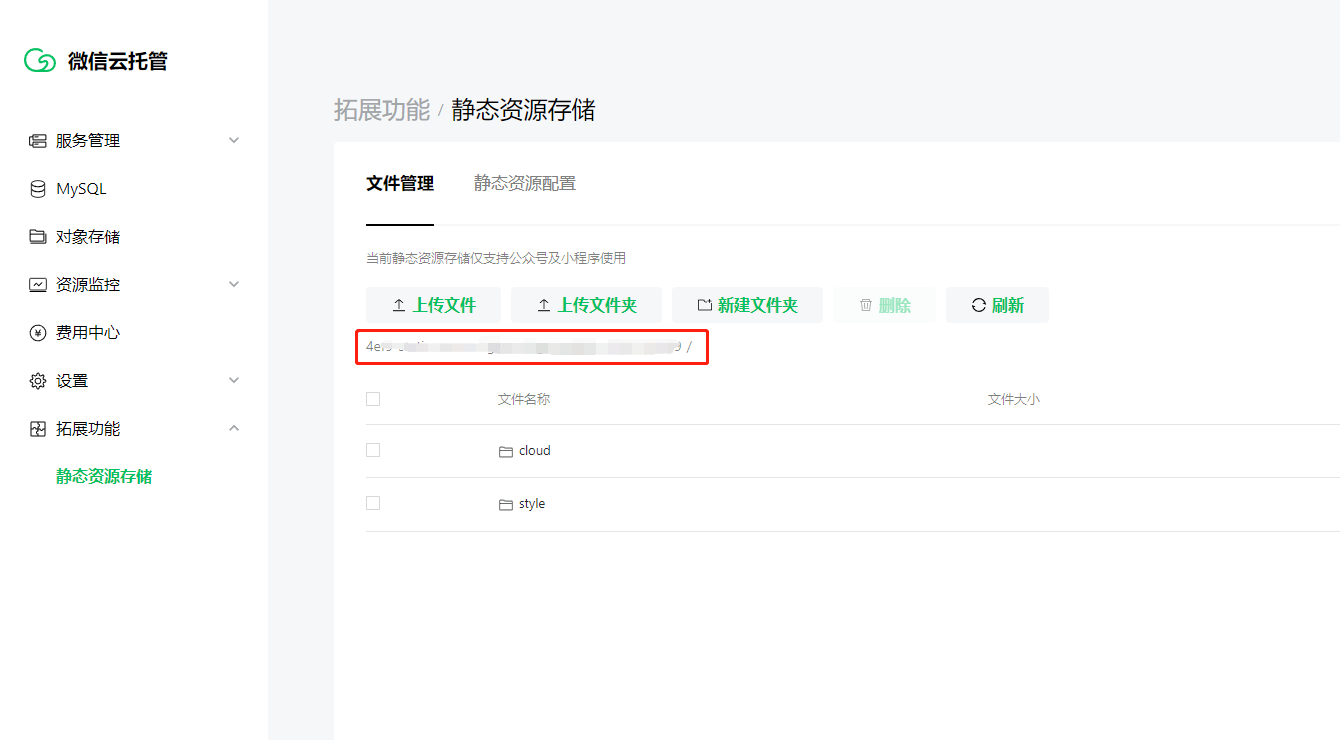This screenshot has height=740, width=1340.
Task: Click the 费用中心 yen icon
Action: click(x=38, y=333)
